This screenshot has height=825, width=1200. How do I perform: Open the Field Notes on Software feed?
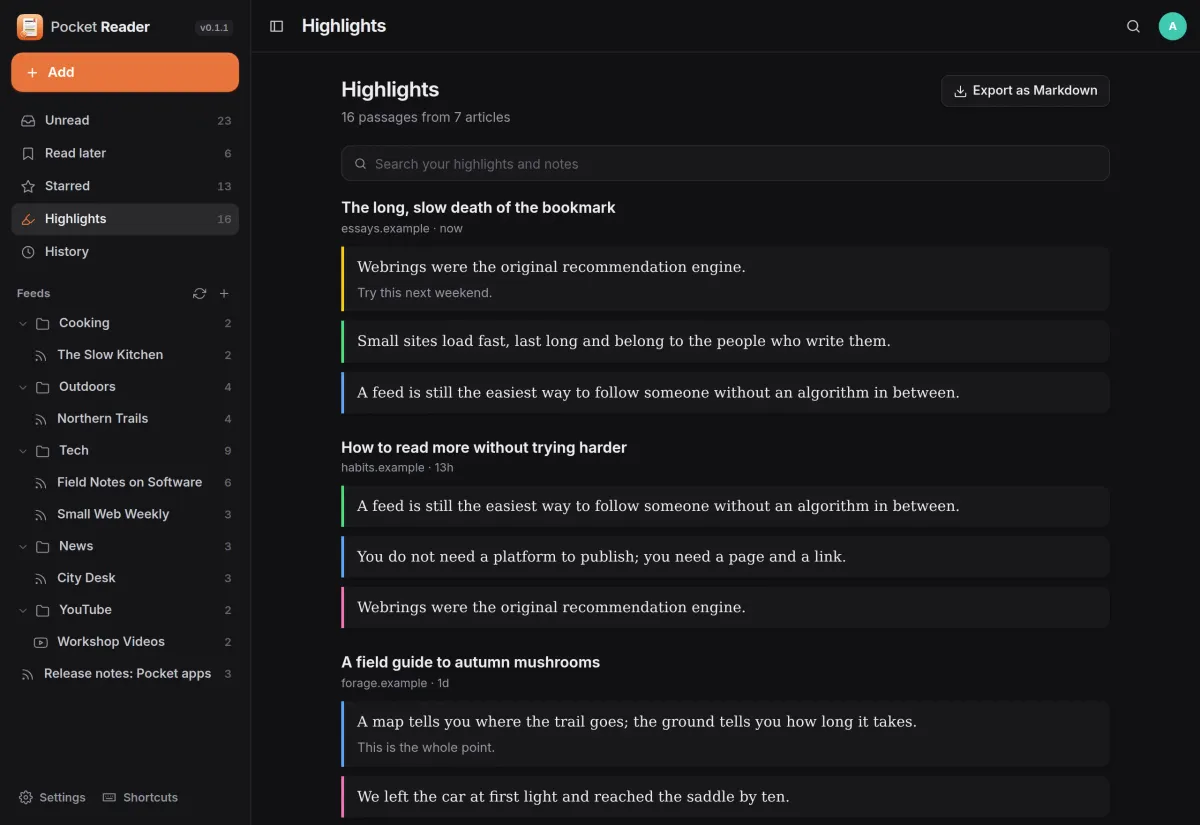coord(132,482)
